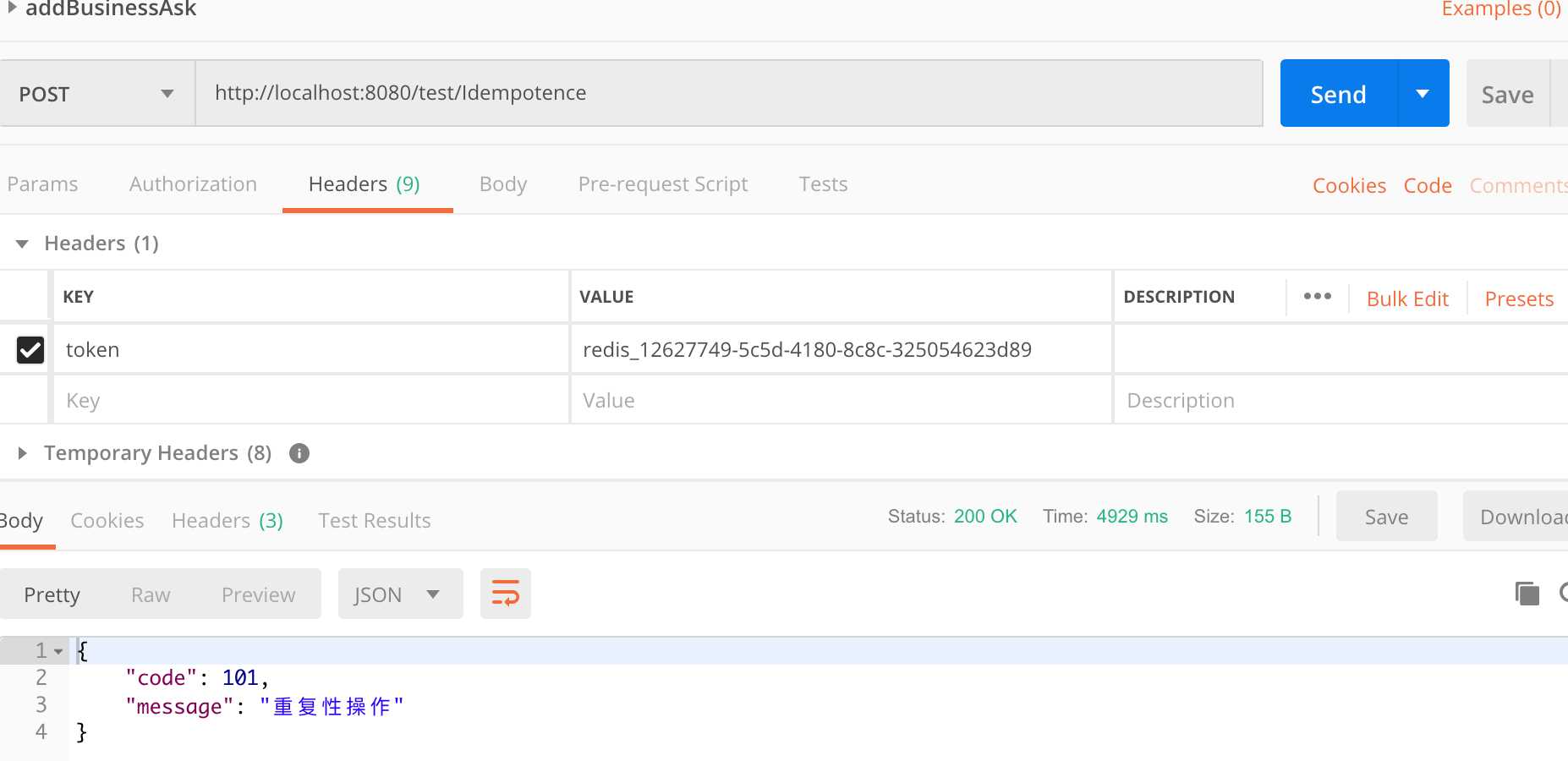Click the empty Value placeholder field

[841, 400]
